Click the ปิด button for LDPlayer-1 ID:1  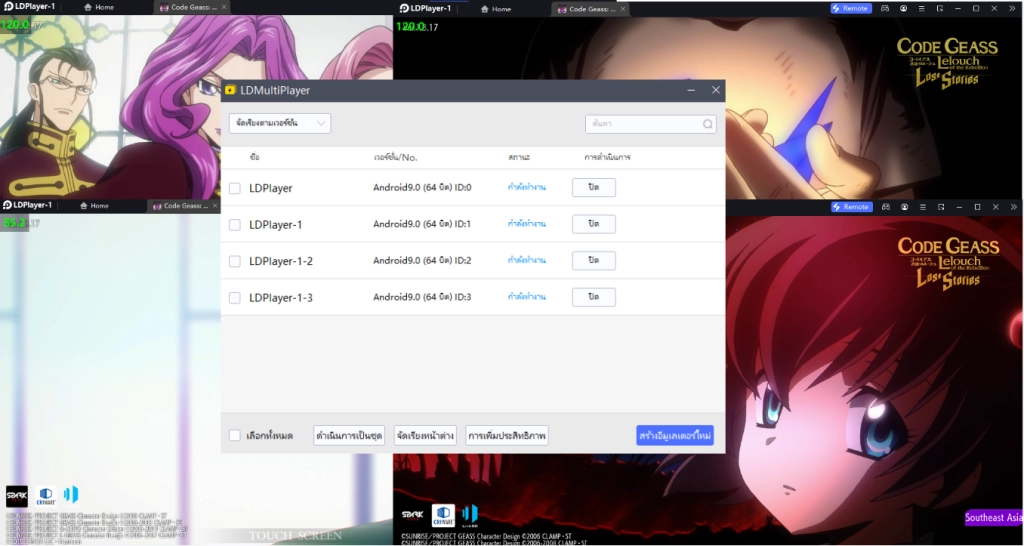(x=594, y=223)
